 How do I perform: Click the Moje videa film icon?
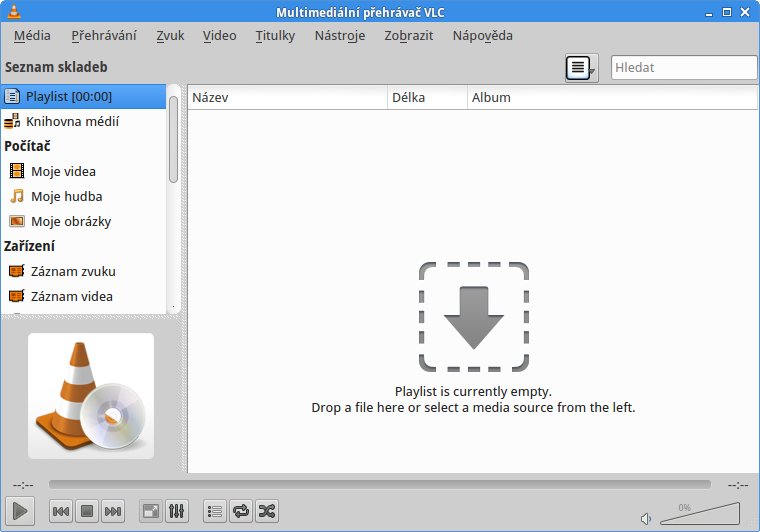click(17, 171)
